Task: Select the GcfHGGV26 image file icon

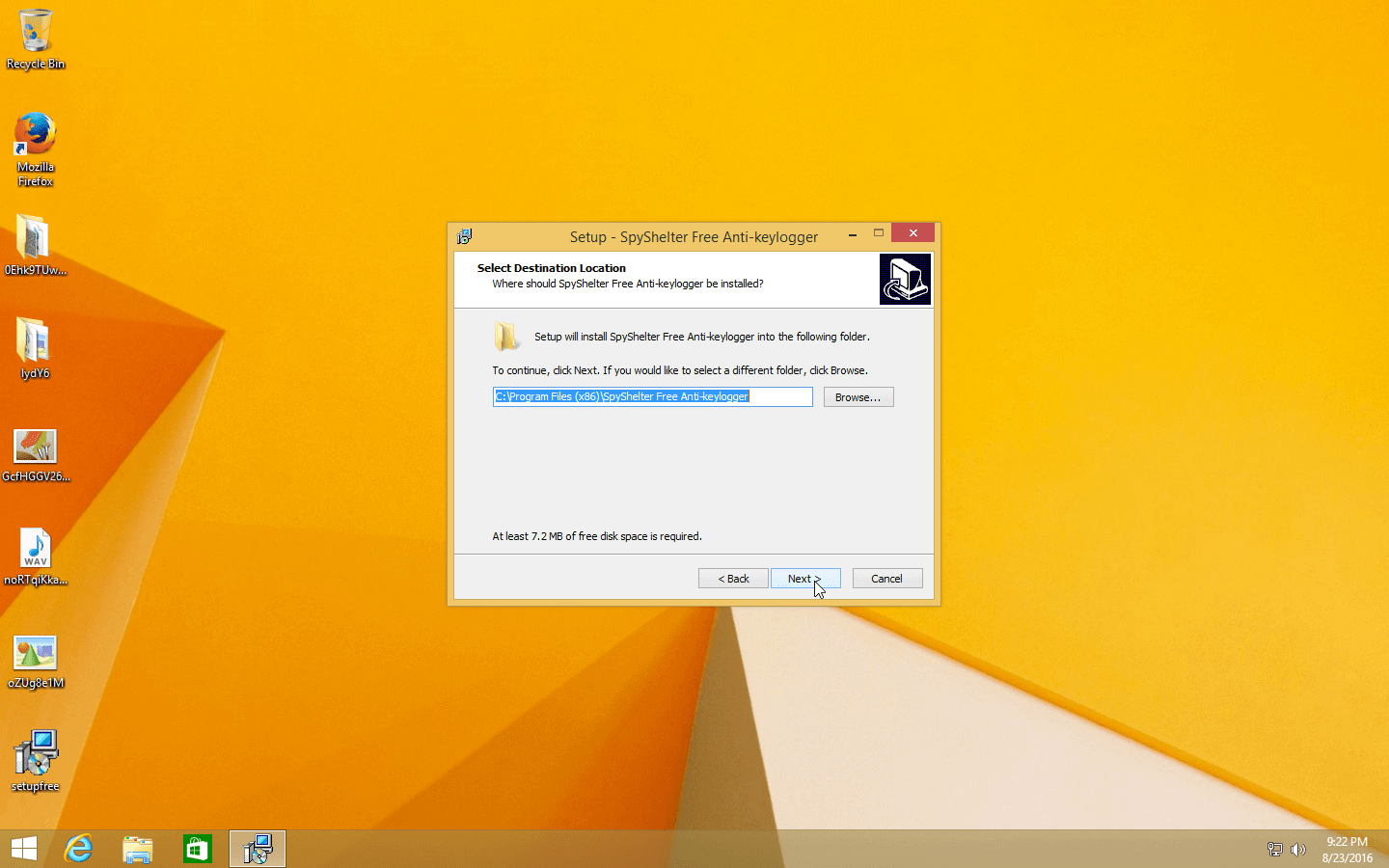Action: [x=36, y=455]
